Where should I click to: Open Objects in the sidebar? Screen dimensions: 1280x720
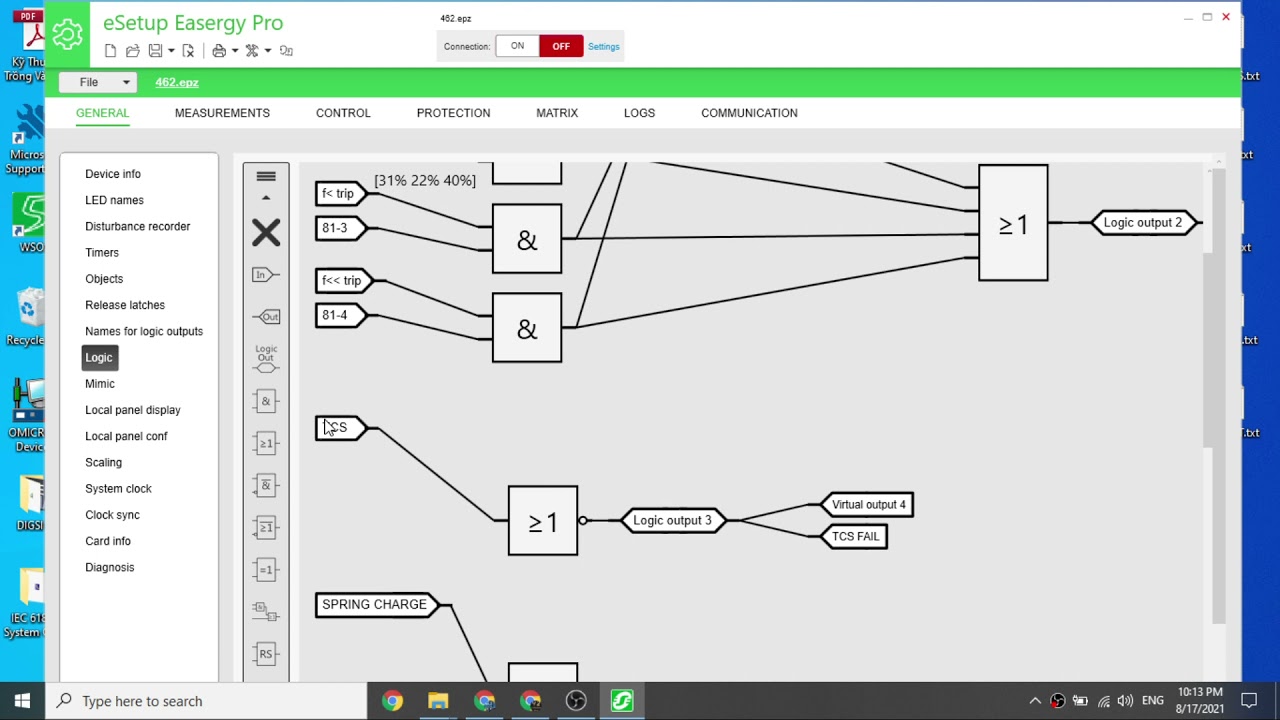(104, 279)
